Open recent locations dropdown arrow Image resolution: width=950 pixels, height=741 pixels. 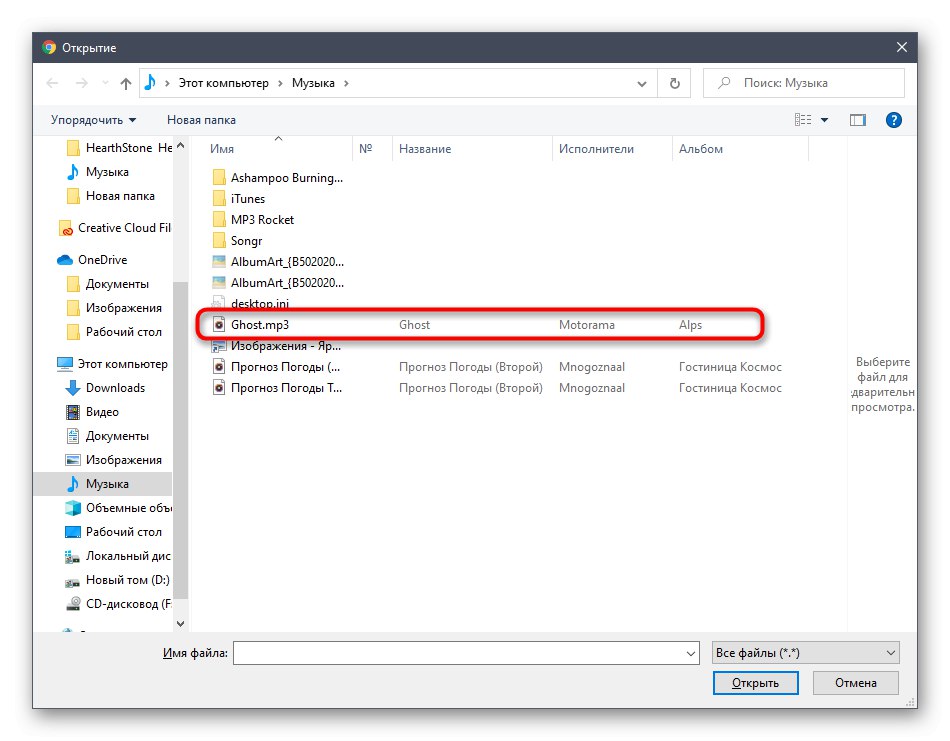tap(105, 83)
